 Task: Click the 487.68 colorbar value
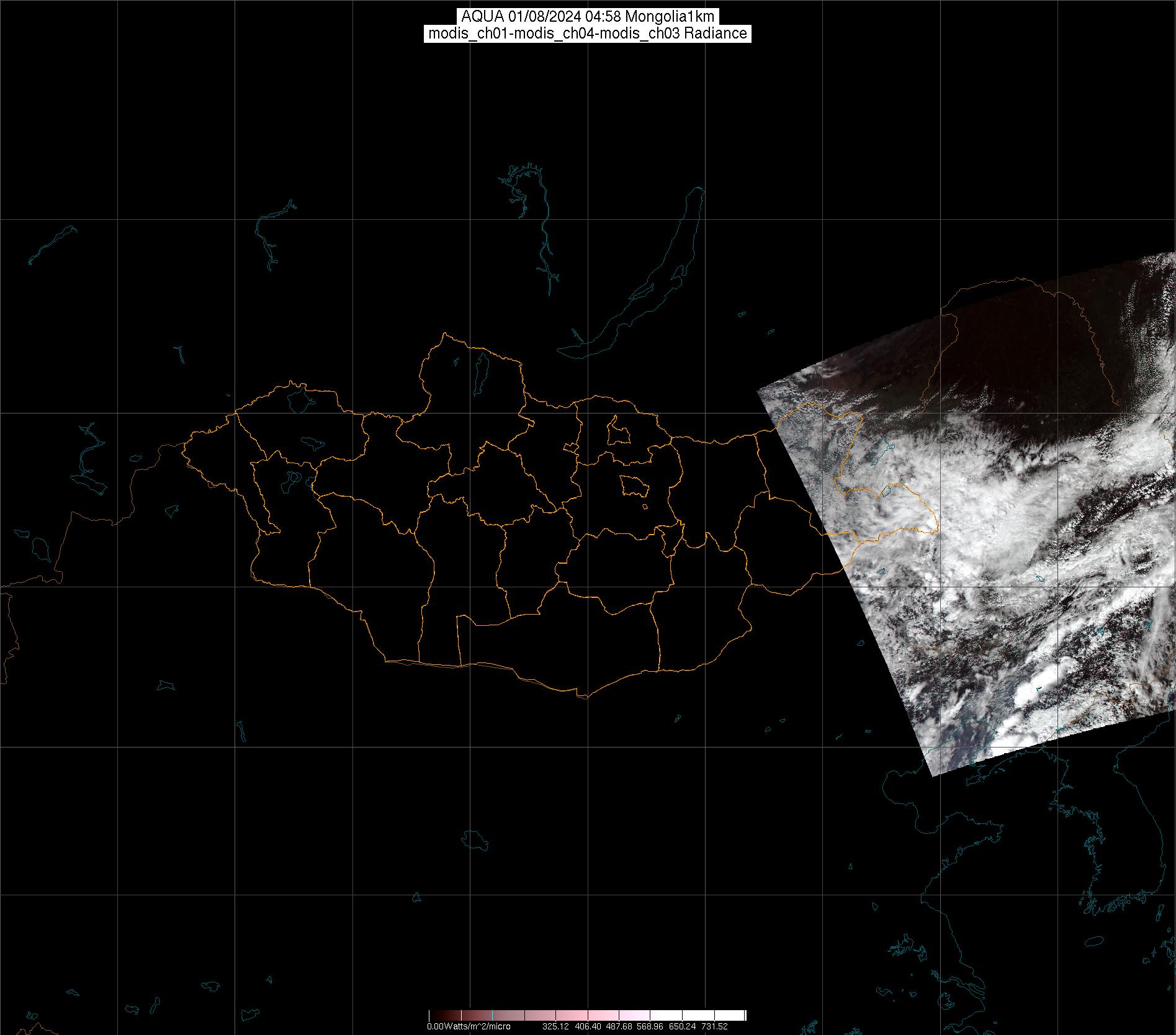(x=618, y=1027)
